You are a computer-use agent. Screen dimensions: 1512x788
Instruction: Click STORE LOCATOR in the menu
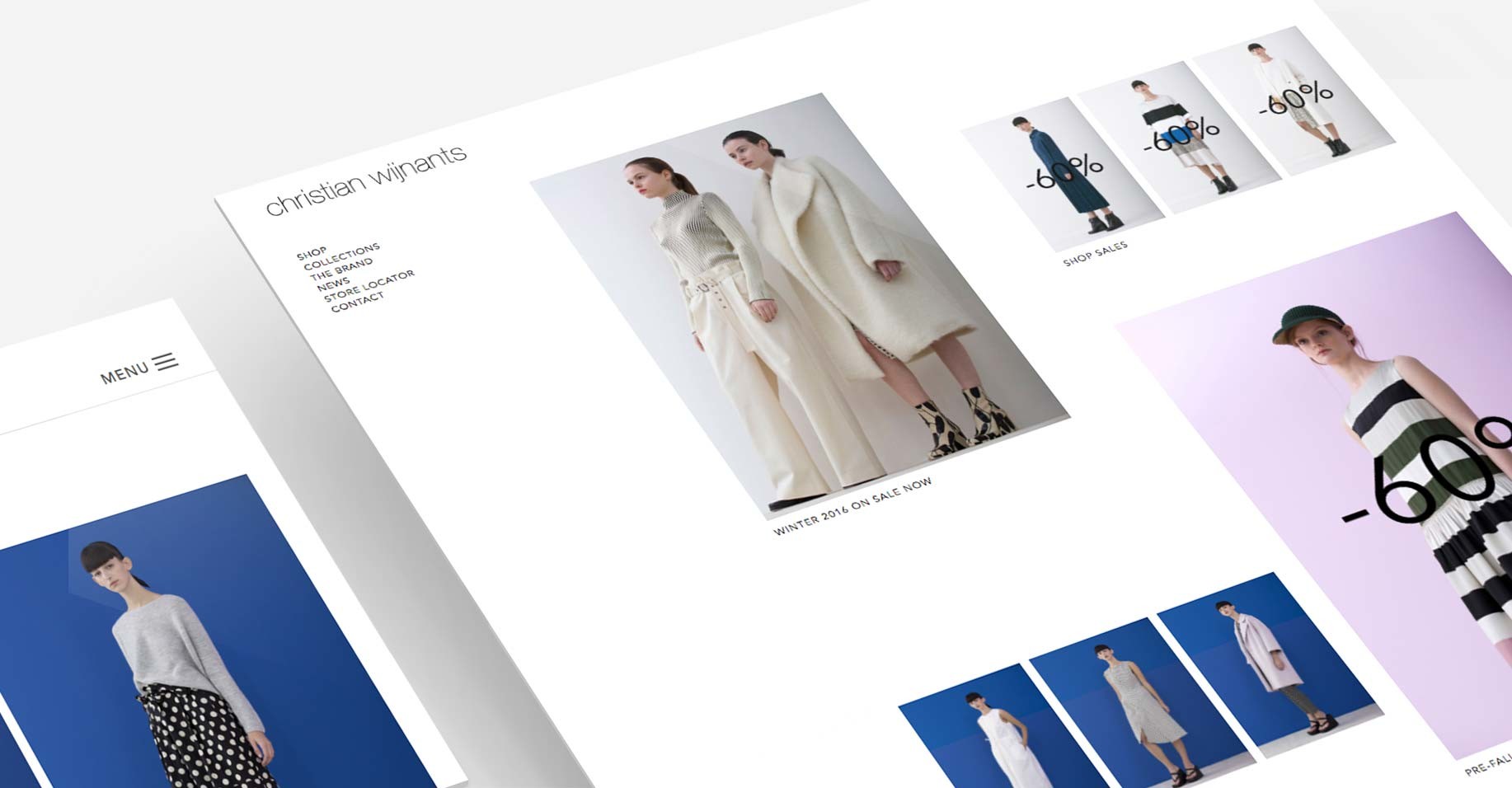(369, 285)
